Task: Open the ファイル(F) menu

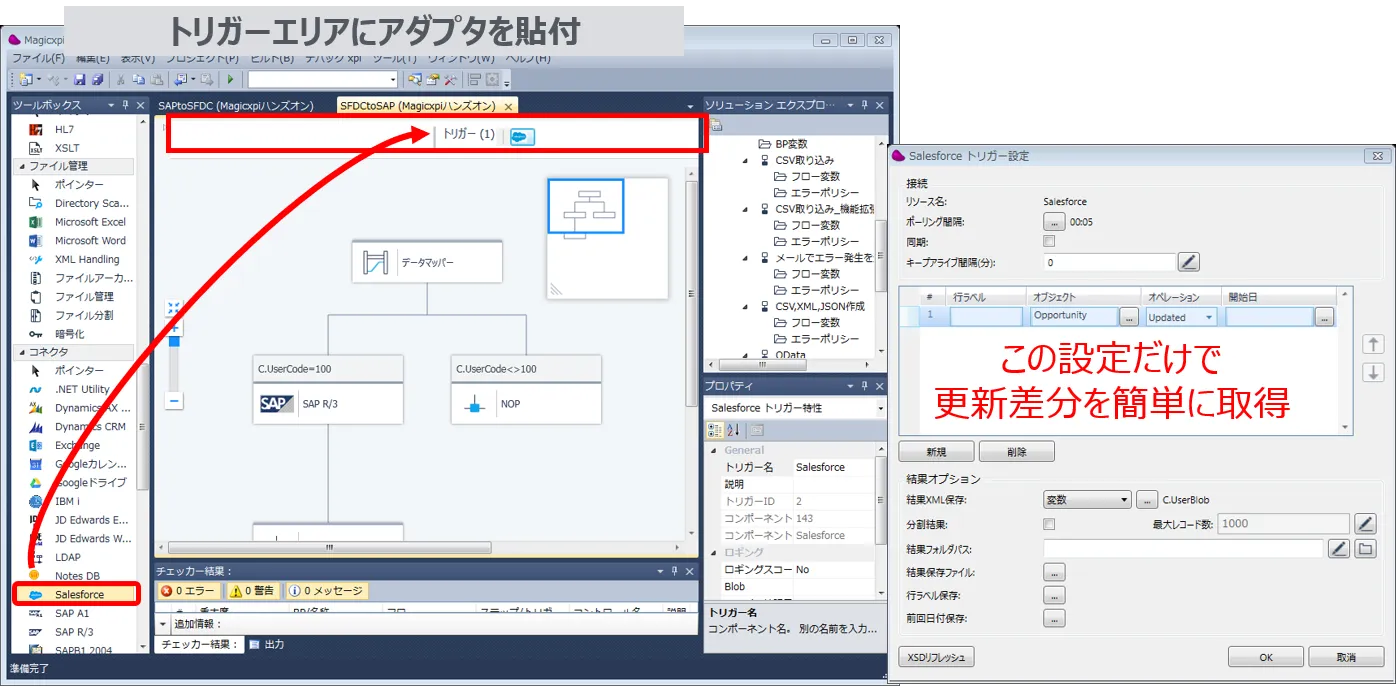Action: 38,59
